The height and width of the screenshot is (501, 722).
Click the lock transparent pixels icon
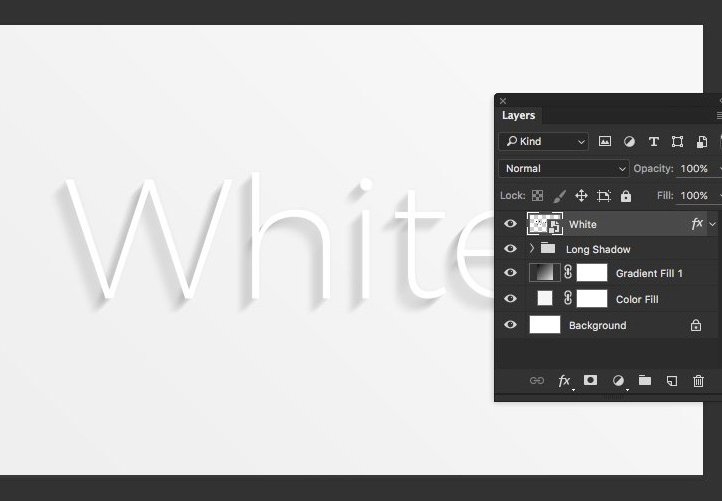(x=537, y=196)
